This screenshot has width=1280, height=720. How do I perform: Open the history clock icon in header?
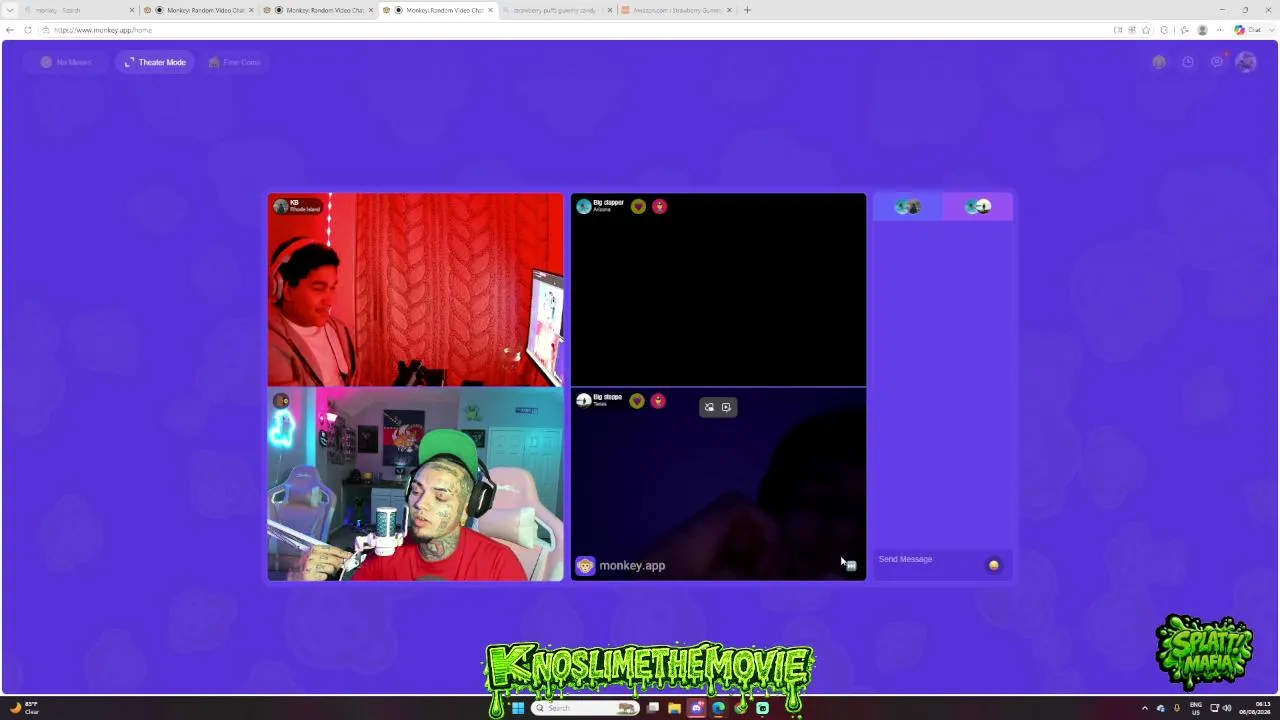point(1187,62)
